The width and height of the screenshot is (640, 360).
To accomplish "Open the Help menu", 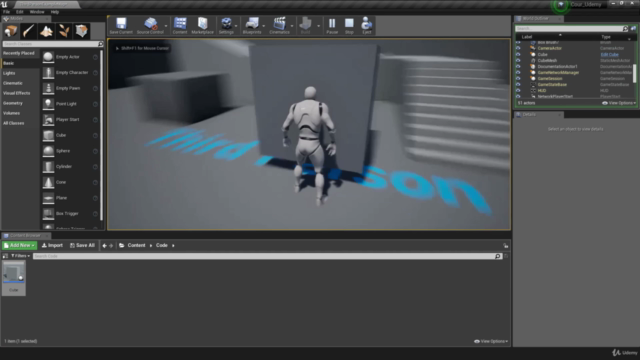I will [x=55, y=12].
